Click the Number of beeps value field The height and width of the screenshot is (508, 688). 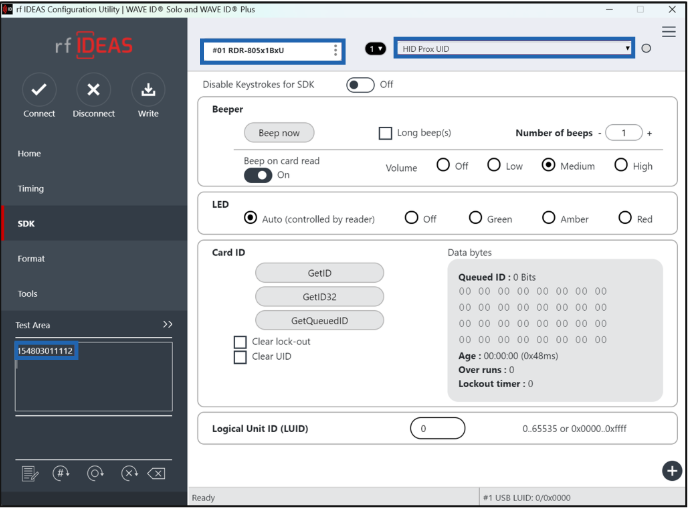[624, 133]
